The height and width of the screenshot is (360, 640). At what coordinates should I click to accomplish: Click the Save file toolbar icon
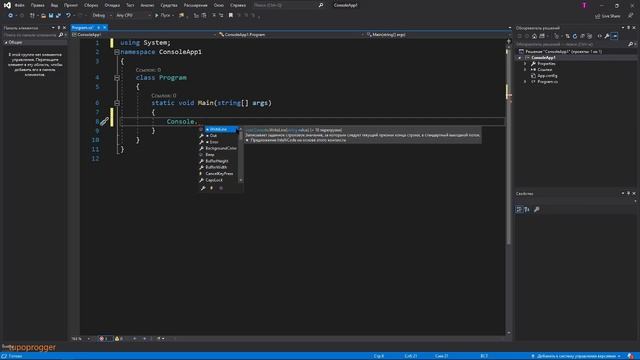coord(51,16)
